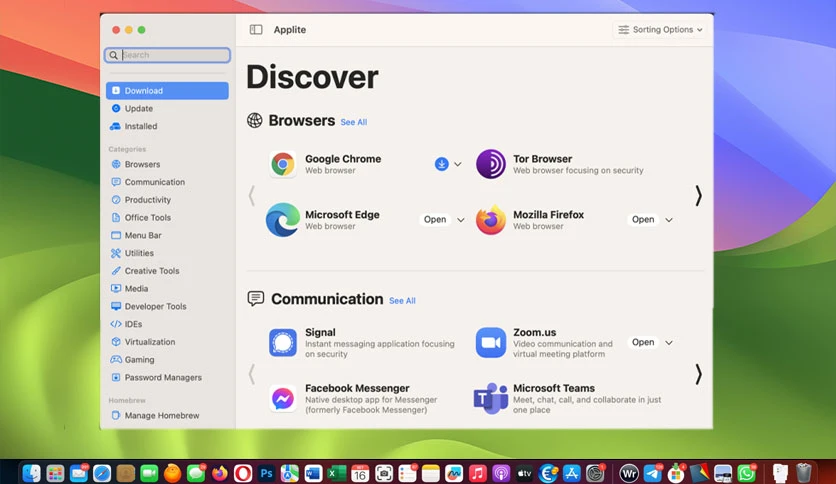The width and height of the screenshot is (836, 484).
Task: Open Photoshop from the Dock
Action: [266, 473]
